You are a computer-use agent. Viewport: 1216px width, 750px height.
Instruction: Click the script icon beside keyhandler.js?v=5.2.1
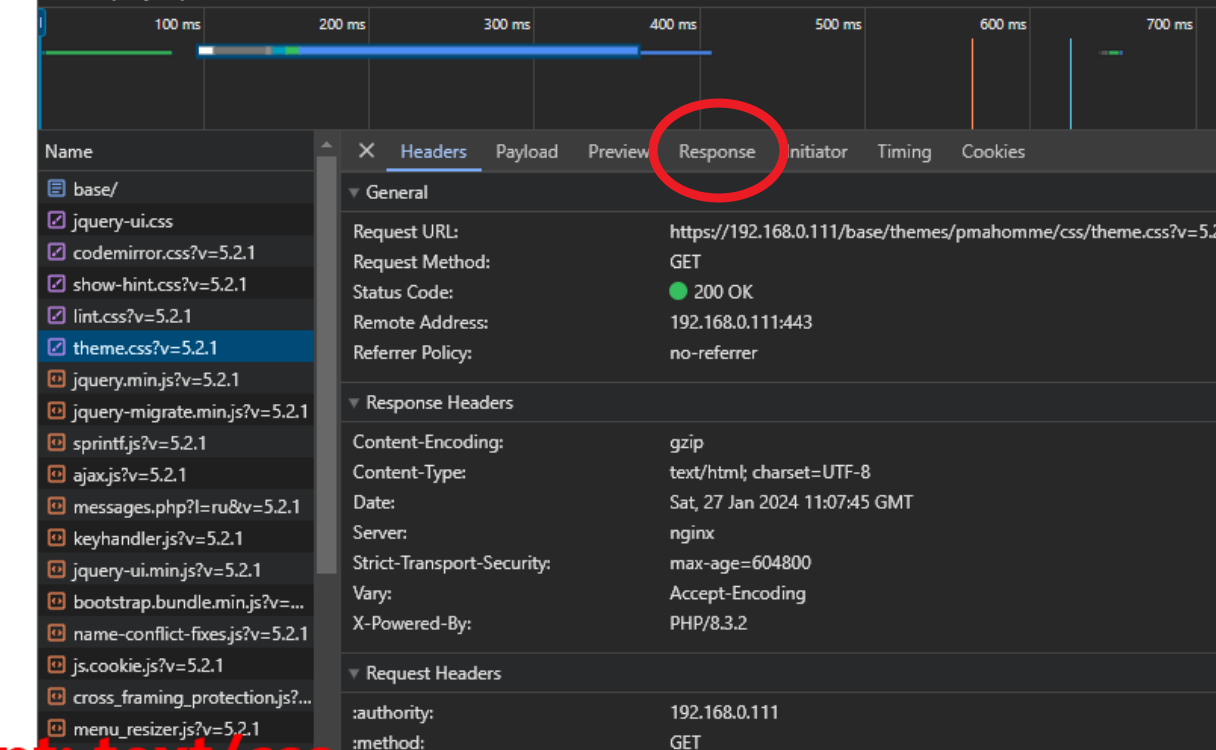point(56,538)
